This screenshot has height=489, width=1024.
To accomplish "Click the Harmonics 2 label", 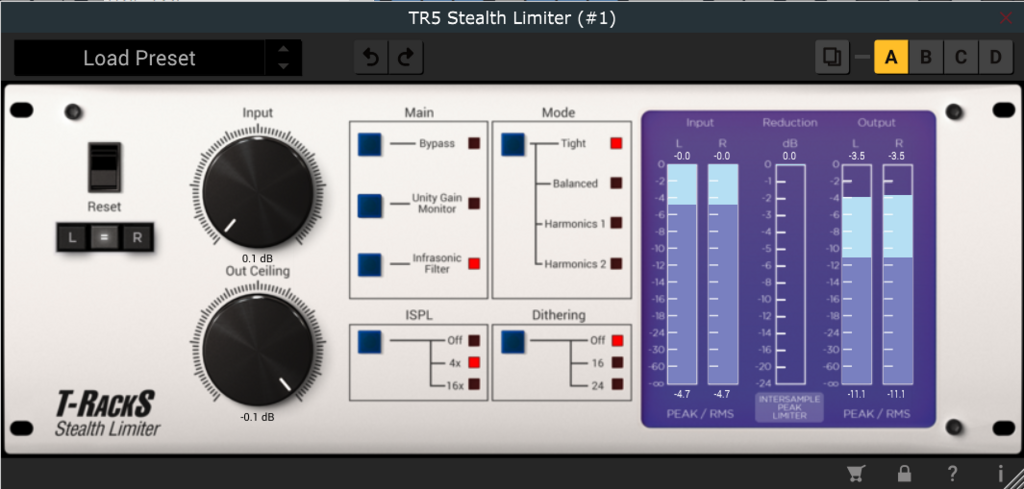I will (x=575, y=264).
